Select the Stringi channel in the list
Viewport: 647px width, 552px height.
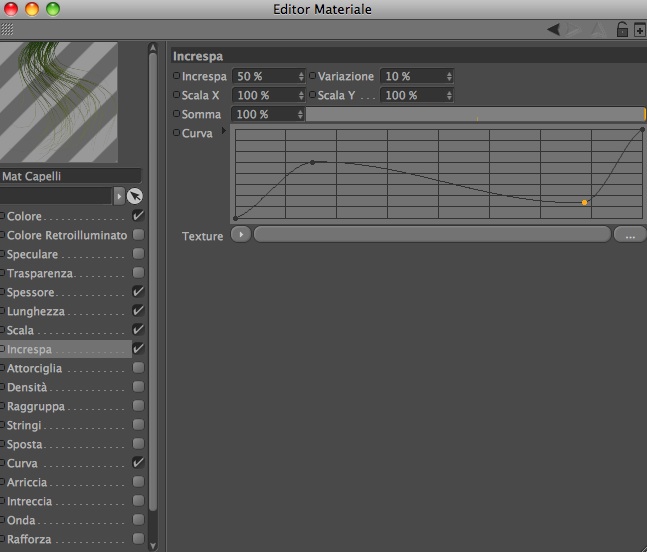pyautogui.click(x=24, y=425)
